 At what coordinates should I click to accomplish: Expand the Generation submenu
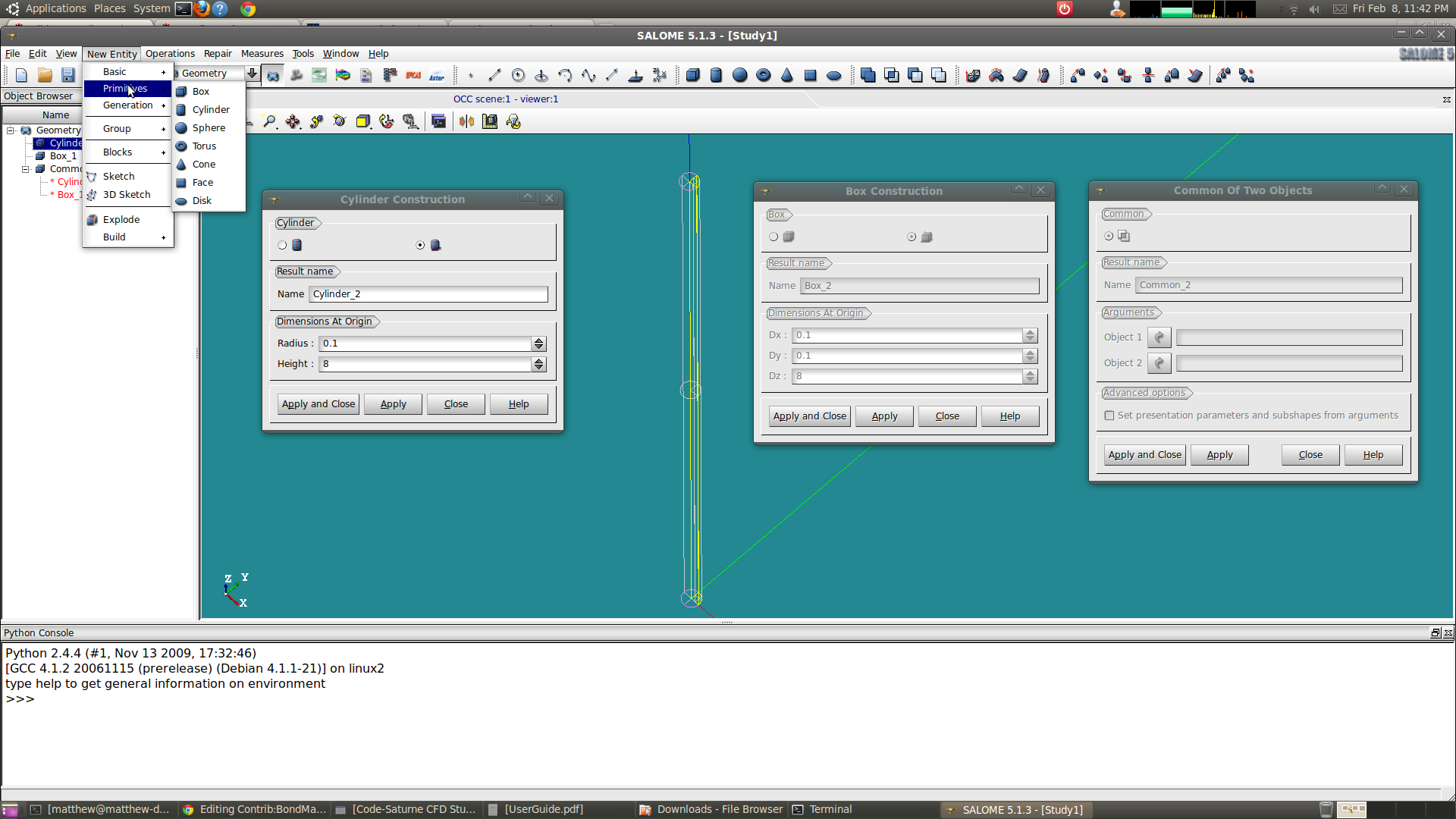(127, 105)
